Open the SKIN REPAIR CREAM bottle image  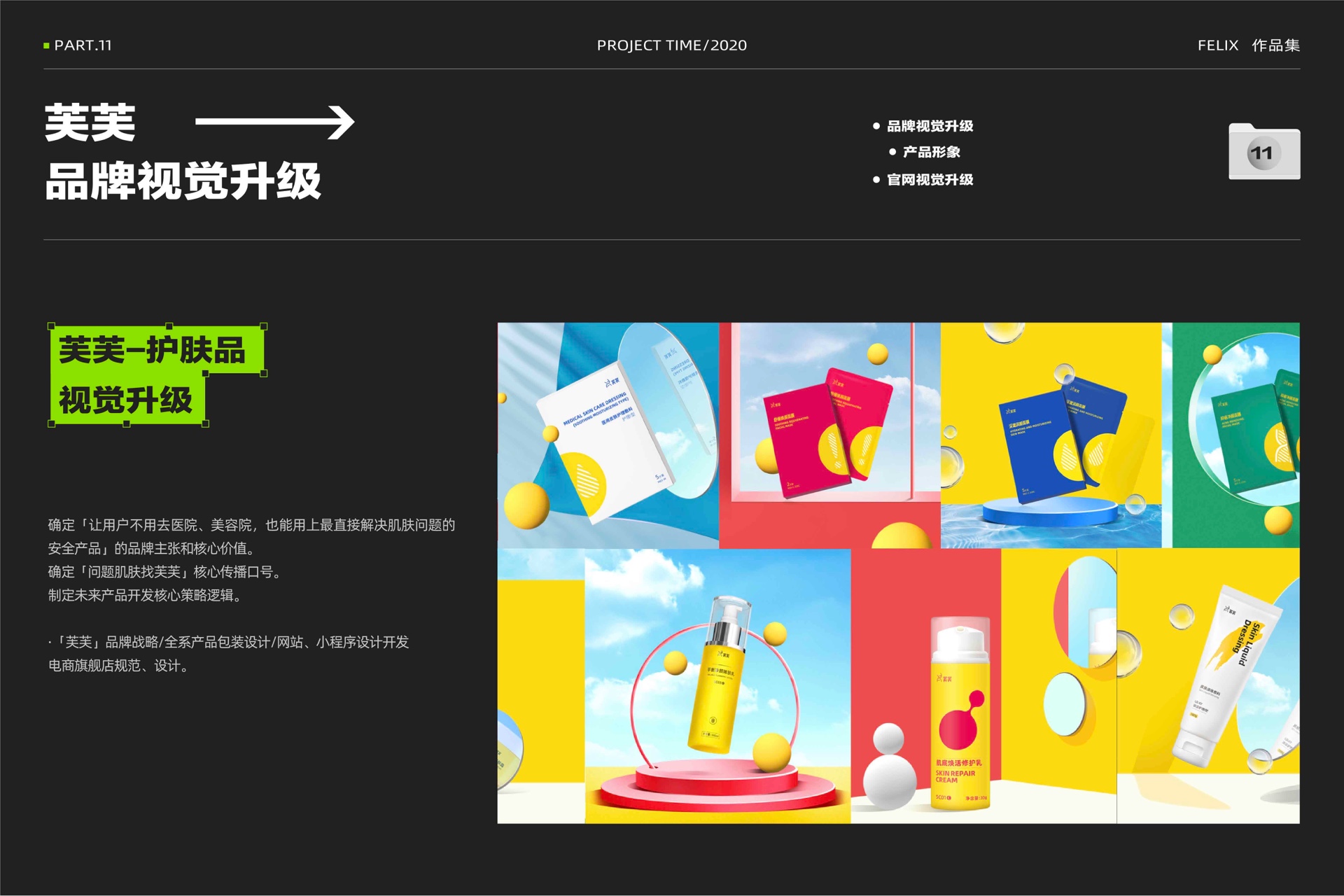pyautogui.click(x=983, y=686)
